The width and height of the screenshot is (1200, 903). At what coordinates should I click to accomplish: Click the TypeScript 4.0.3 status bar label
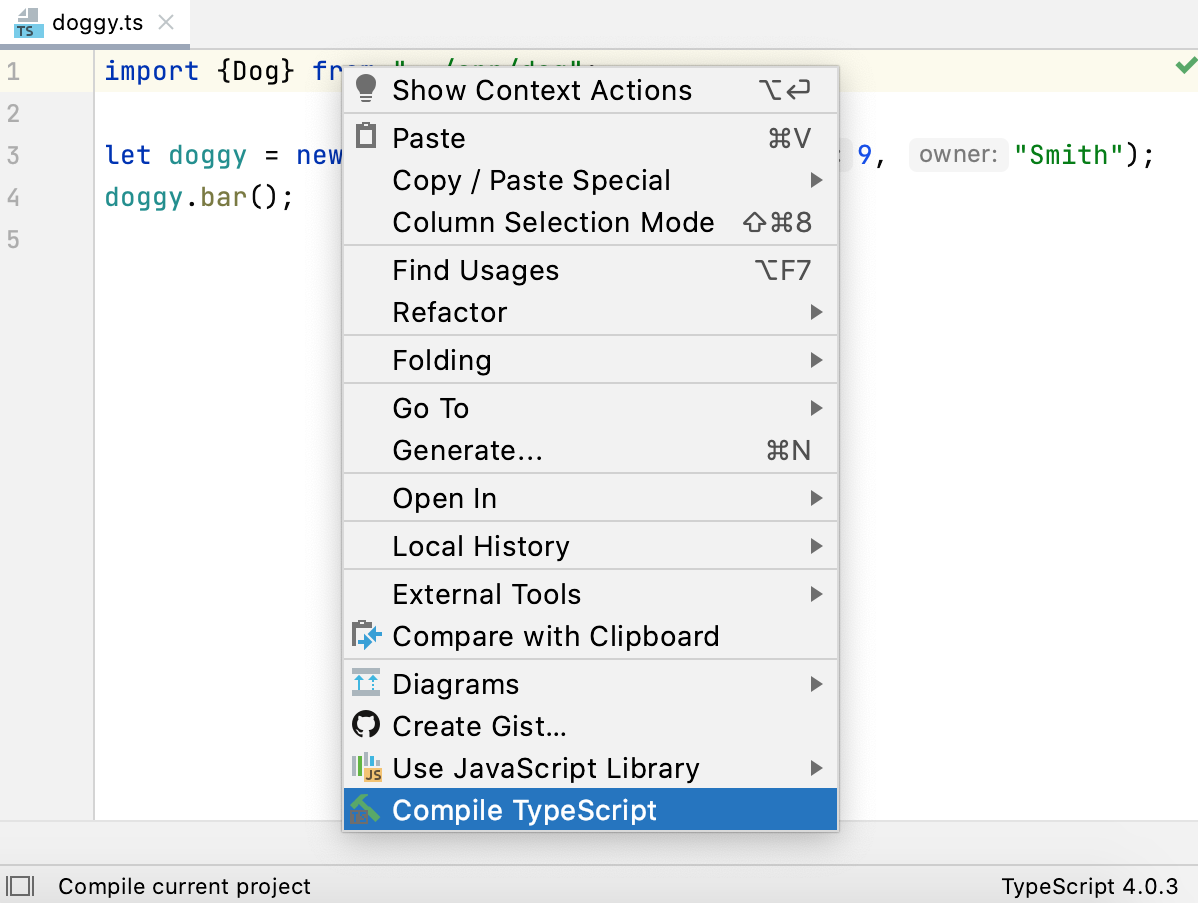coord(1090,886)
